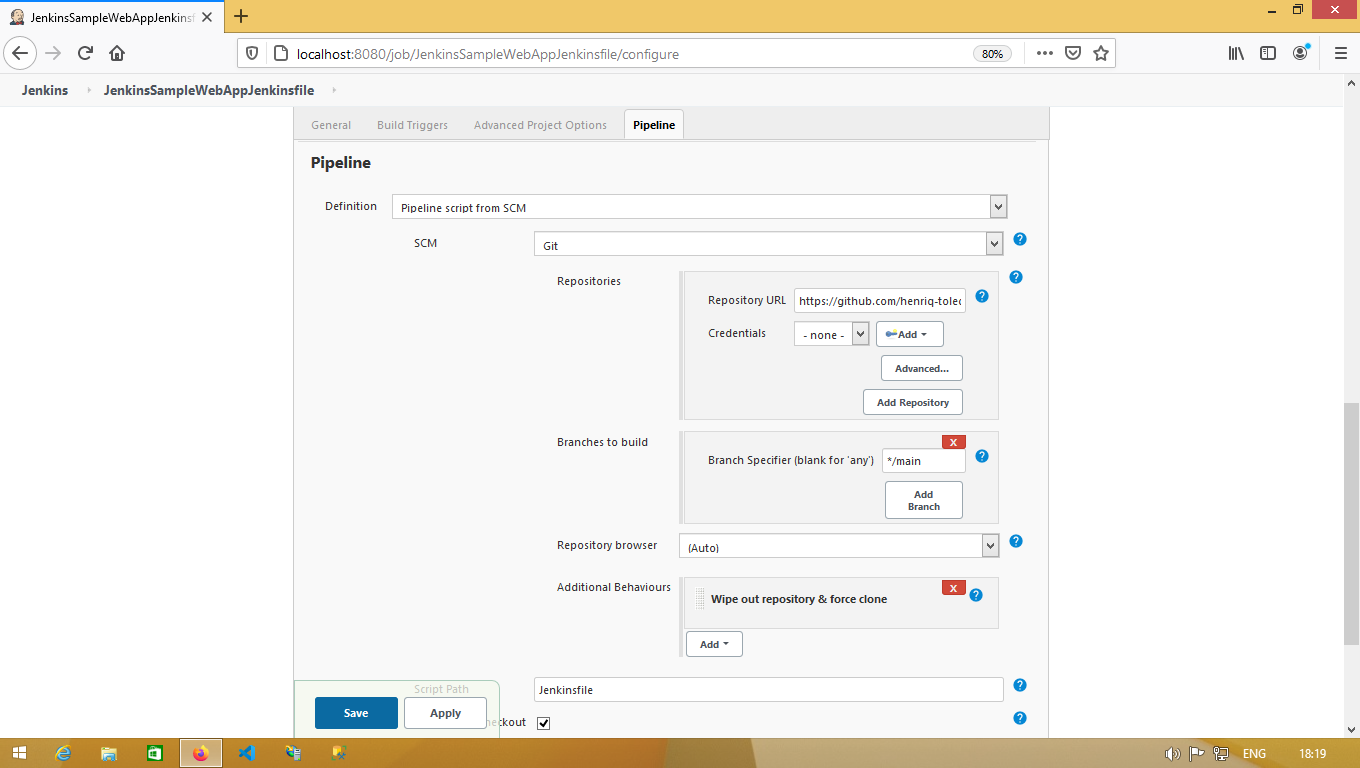Click the Save button

click(356, 713)
